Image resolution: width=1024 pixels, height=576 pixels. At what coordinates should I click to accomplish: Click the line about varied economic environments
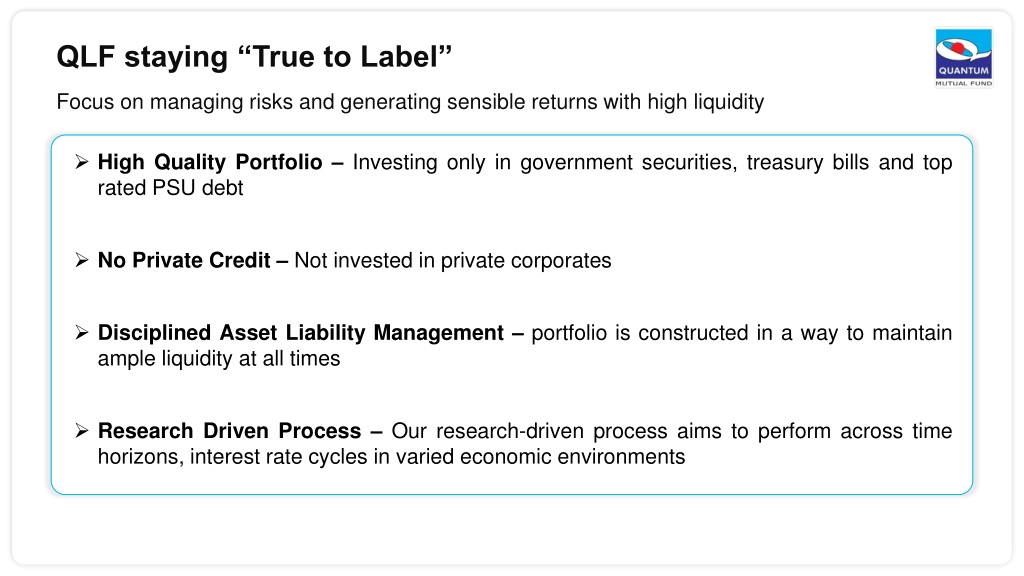click(x=391, y=456)
